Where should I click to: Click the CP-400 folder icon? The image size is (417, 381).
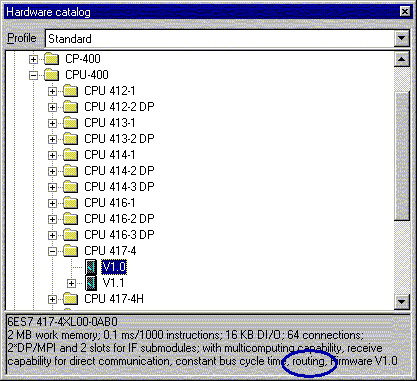(x=51, y=59)
